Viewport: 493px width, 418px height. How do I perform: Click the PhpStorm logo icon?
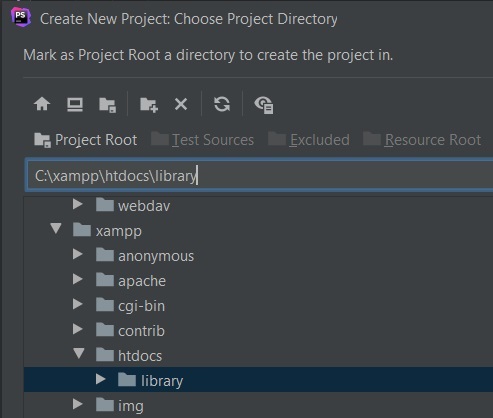coord(21,17)
